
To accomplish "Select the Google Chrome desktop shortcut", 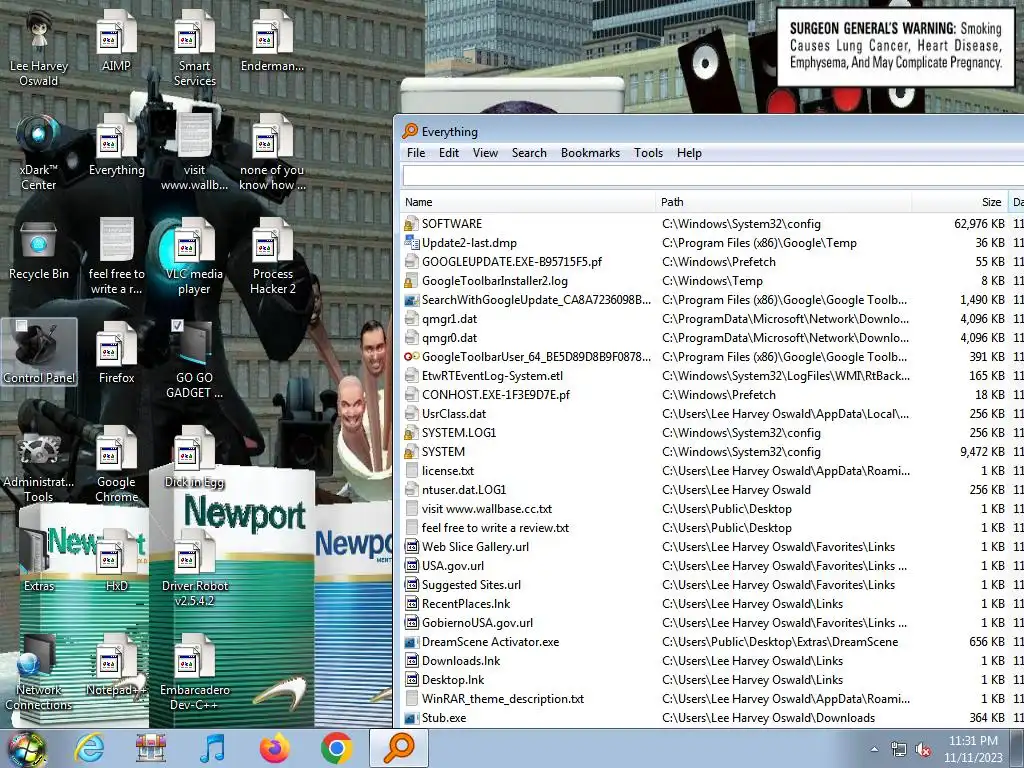I will point(116,464).
